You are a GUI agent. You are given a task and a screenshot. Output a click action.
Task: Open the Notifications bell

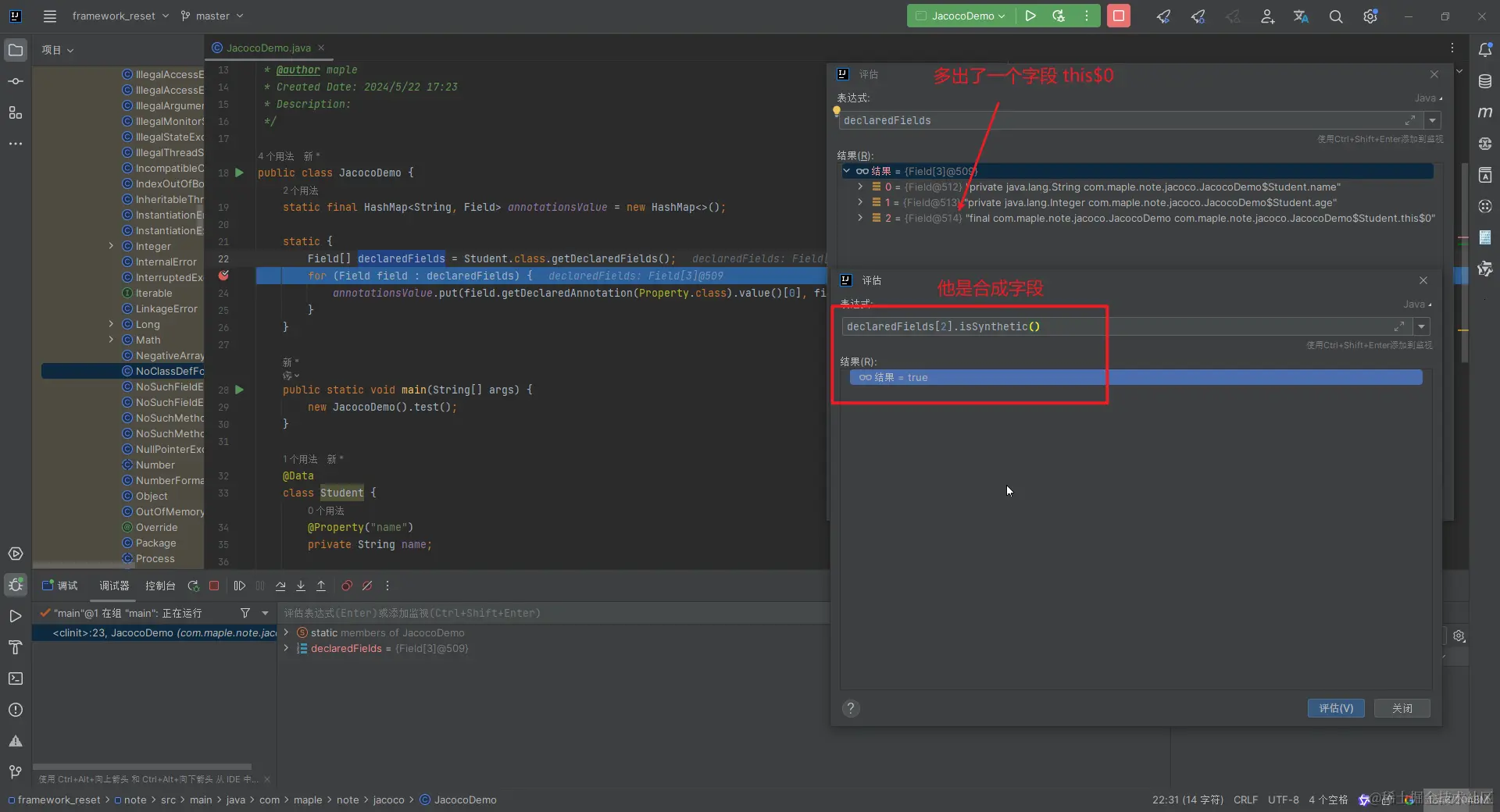click(x=1485, y=50)
